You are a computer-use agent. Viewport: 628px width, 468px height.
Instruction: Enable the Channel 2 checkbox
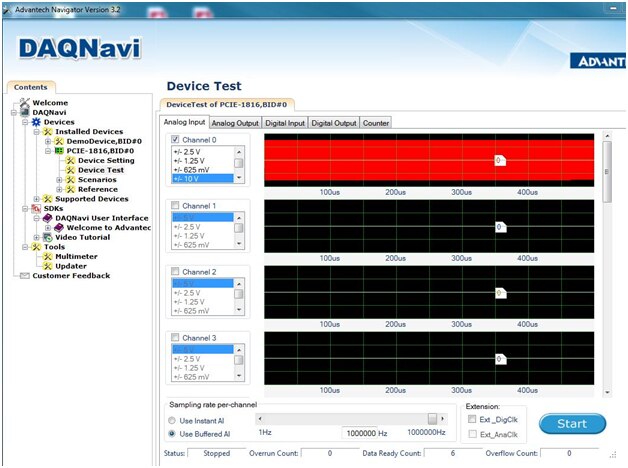(175, 271)
